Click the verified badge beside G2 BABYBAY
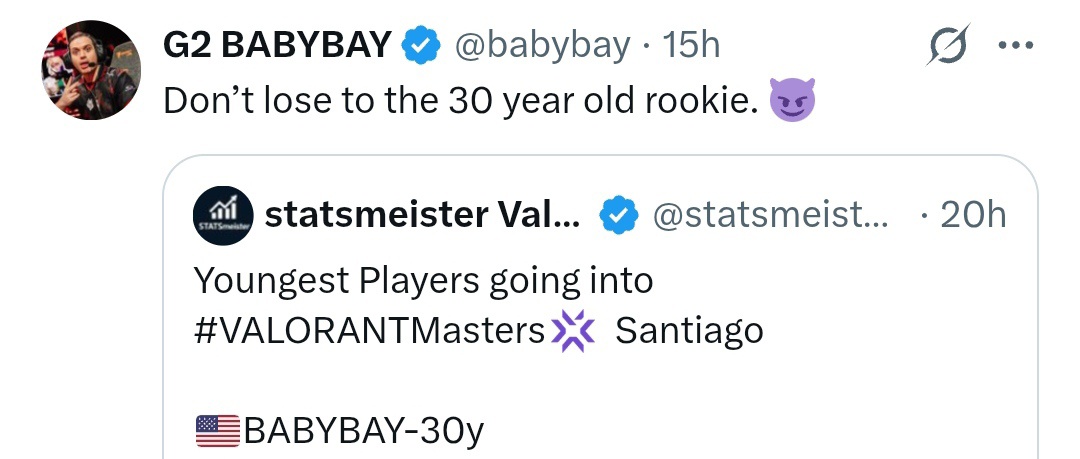This screenshot has height=459, width=1080. 422,46
